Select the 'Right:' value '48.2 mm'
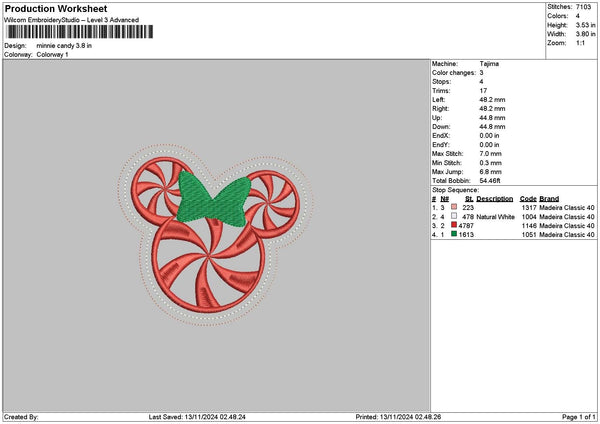This screenshot has height=424, width=600. [x=492, y=109]
